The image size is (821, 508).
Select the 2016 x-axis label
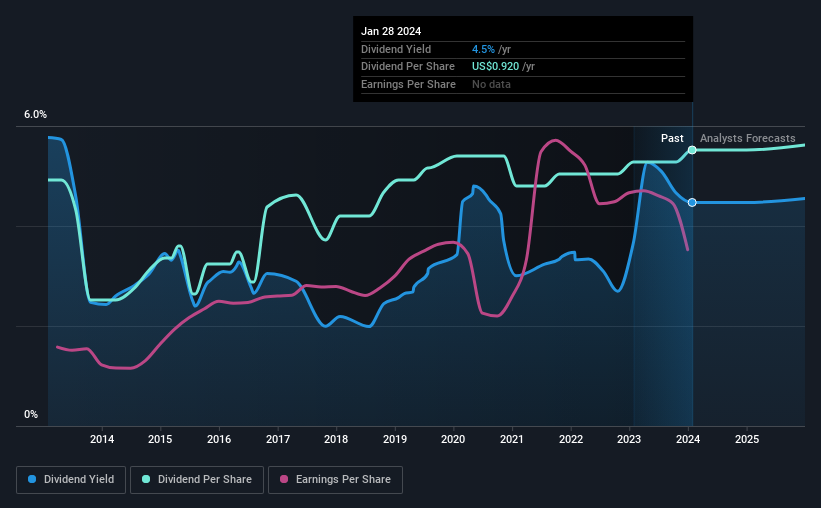click(219, 439)
